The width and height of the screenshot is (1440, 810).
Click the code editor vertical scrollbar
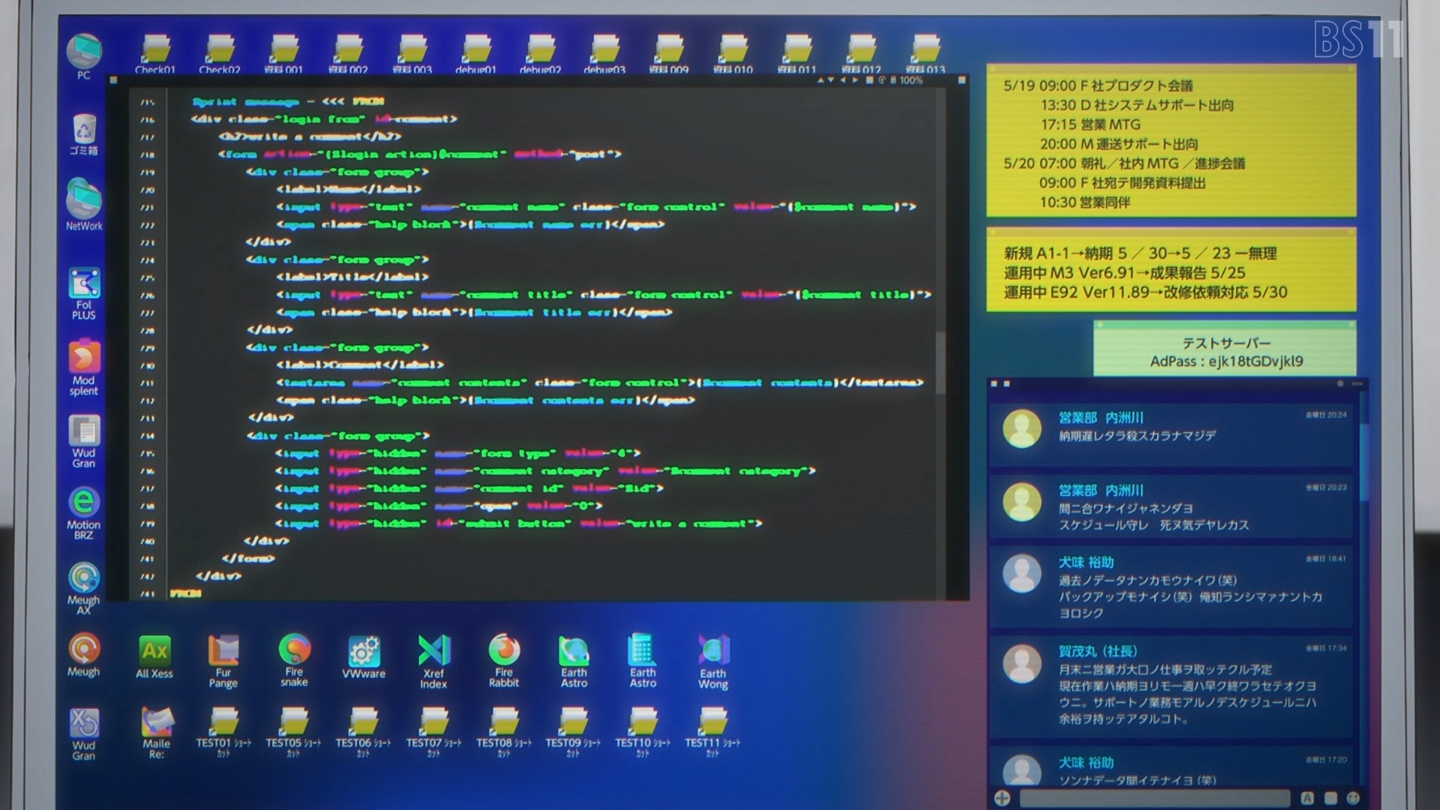coord(939,362)
